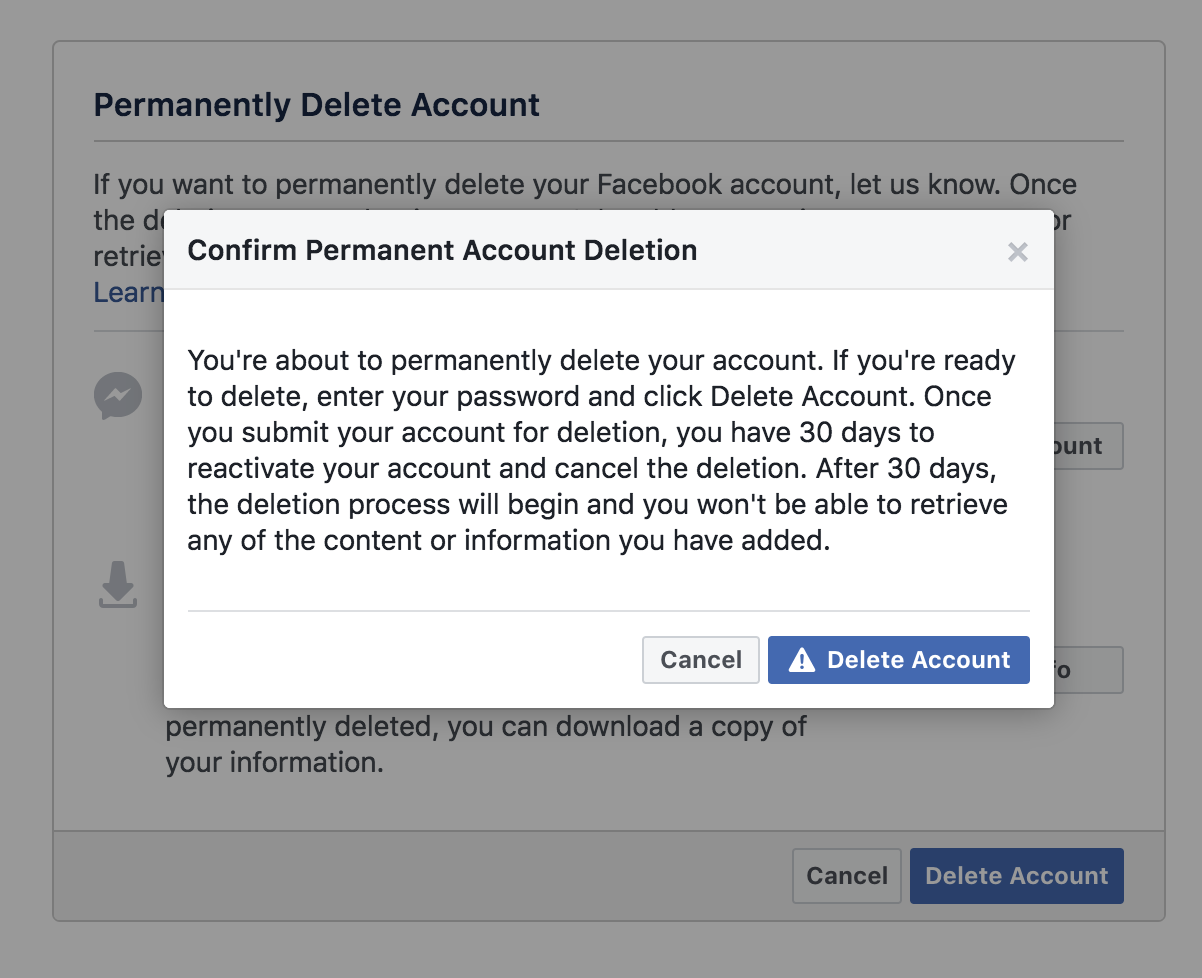
Task: Click the partially hidden Deactivate Account button
Action: [1088, 446]
